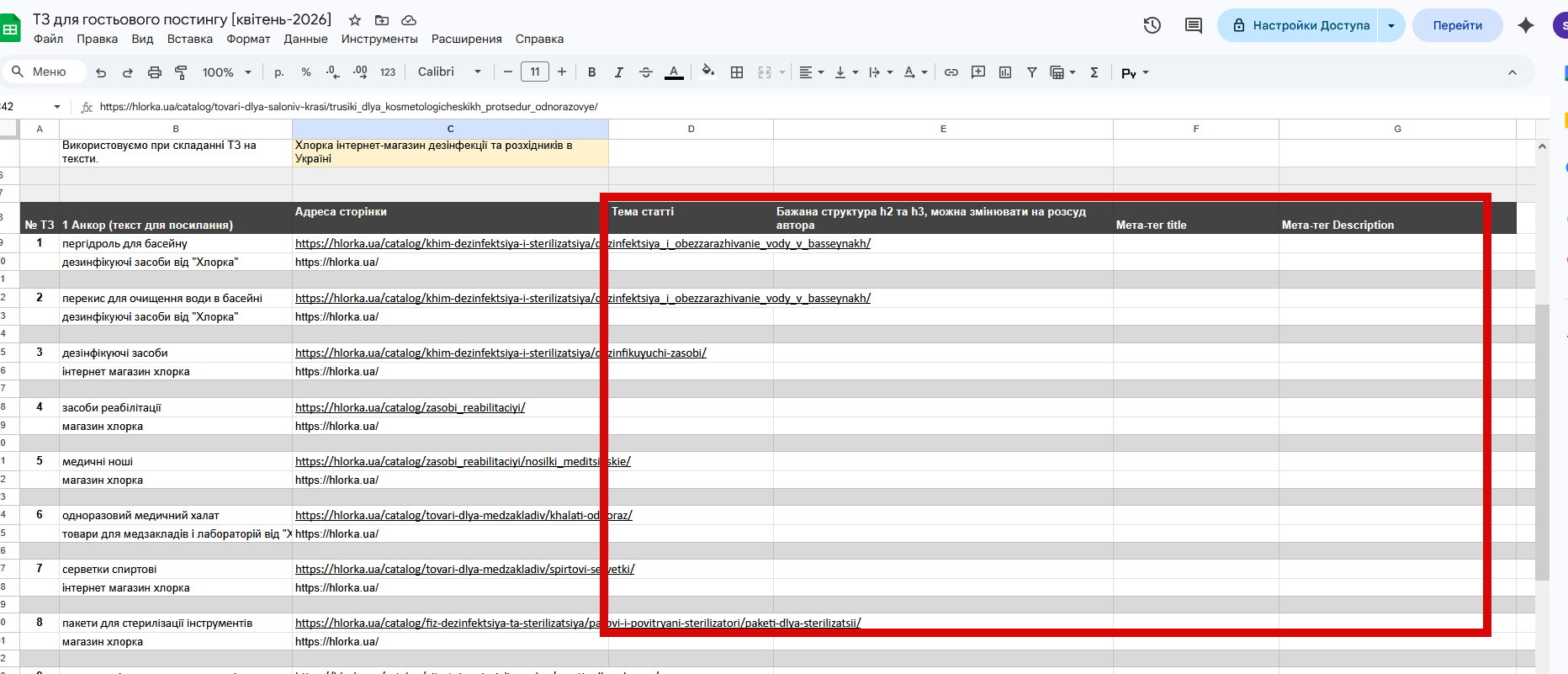Click the print icon in toolbar

(154, 72)
